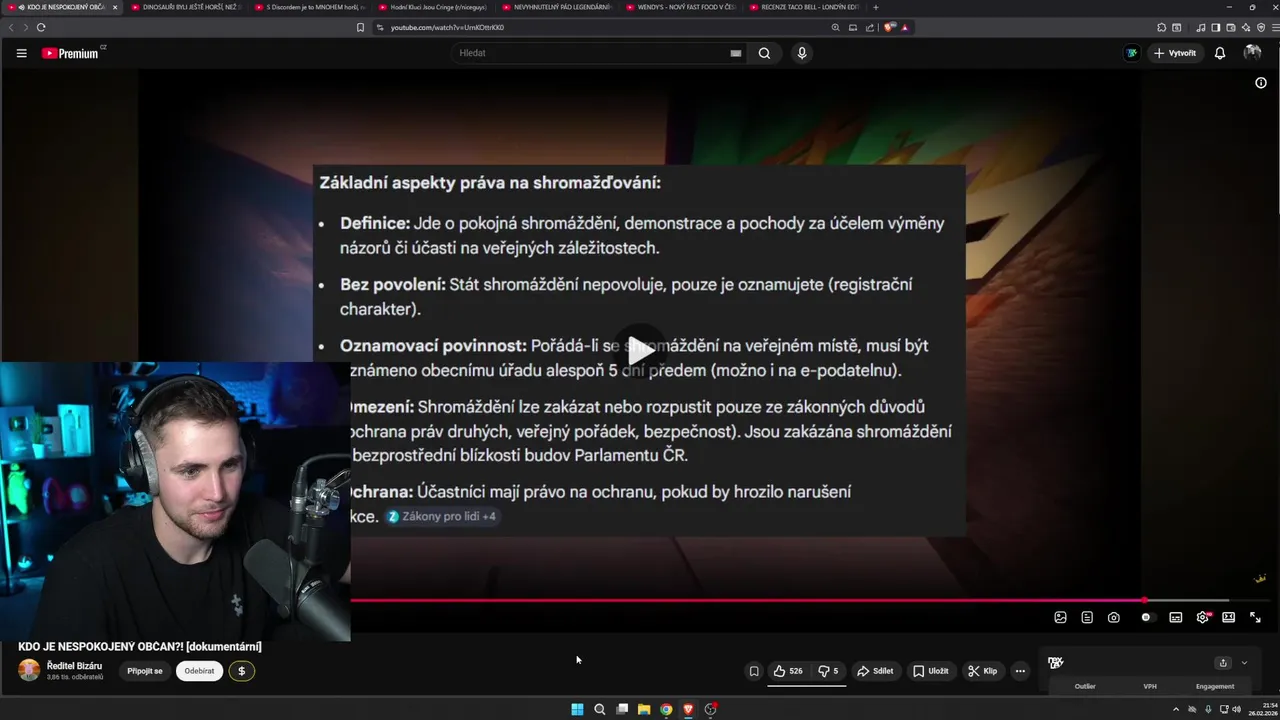The width and height of the screenshot is (1280, 720).
Task: Click the browser back arrow
Action: click(11, 27)
